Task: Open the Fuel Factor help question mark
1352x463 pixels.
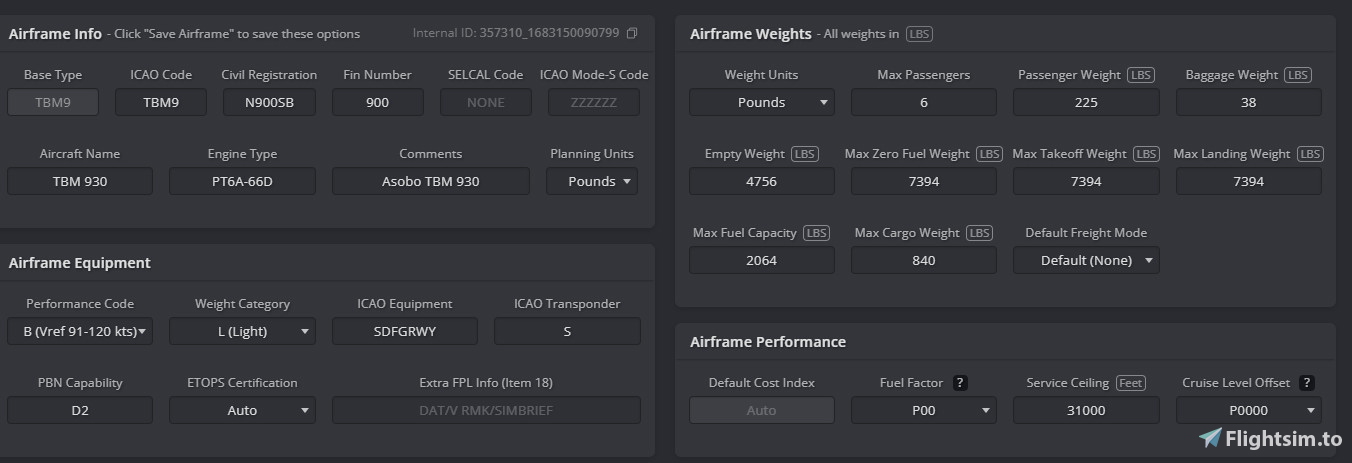Action: coord(960,383)
